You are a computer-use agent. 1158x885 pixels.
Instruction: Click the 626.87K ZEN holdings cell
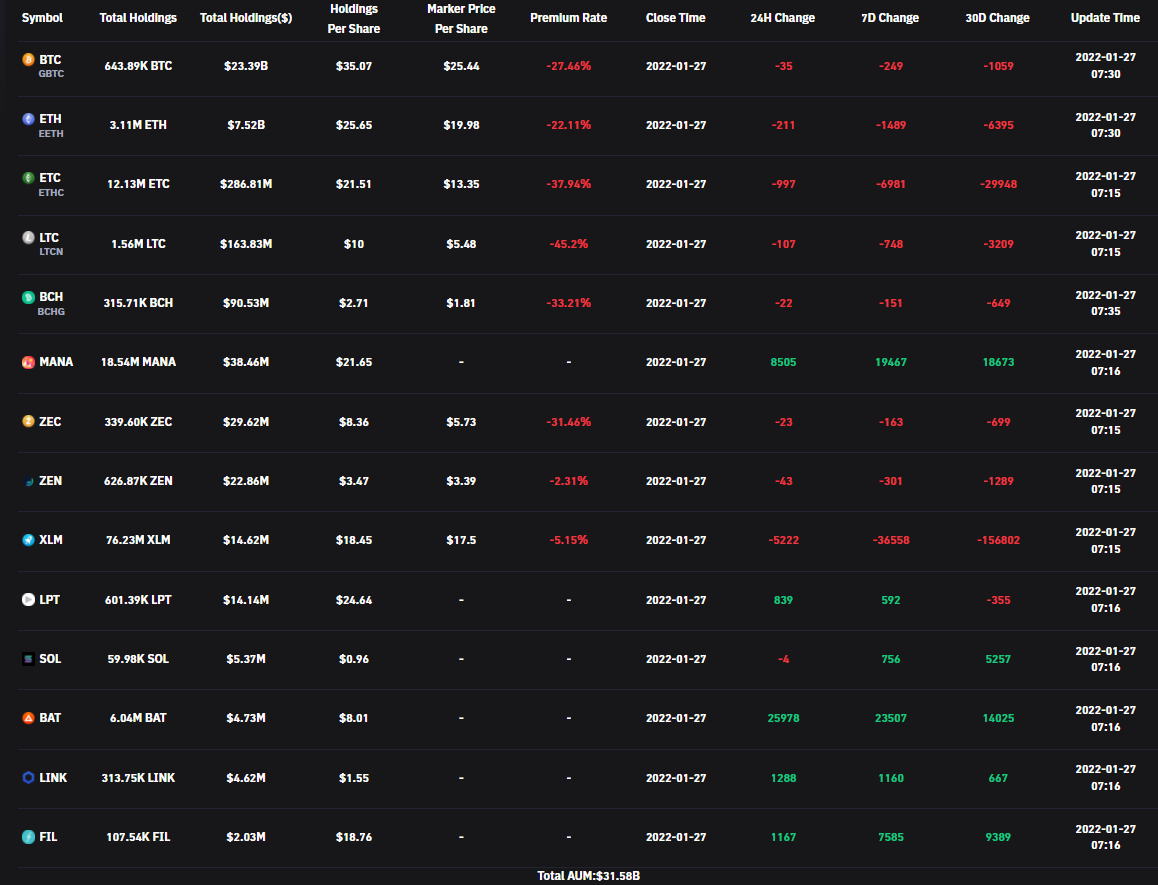(138, 481)
